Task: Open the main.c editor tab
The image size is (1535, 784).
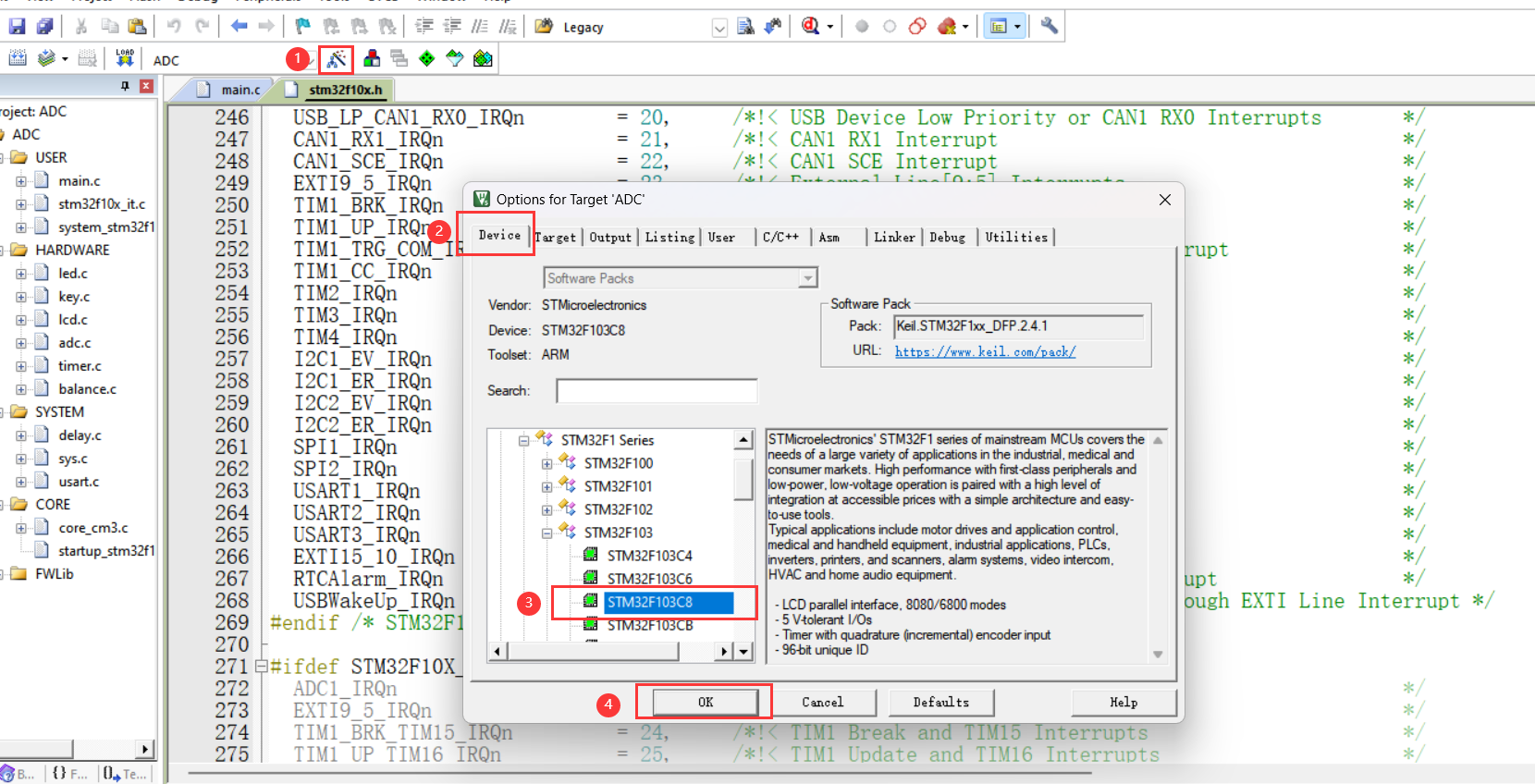Action: click(230, 90)
